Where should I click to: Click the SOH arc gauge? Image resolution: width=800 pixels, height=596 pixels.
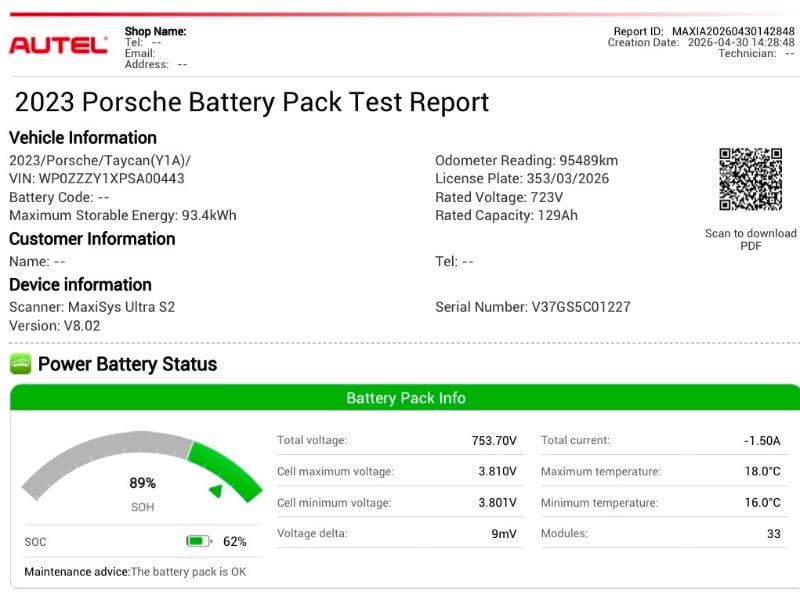click(142, 465)
